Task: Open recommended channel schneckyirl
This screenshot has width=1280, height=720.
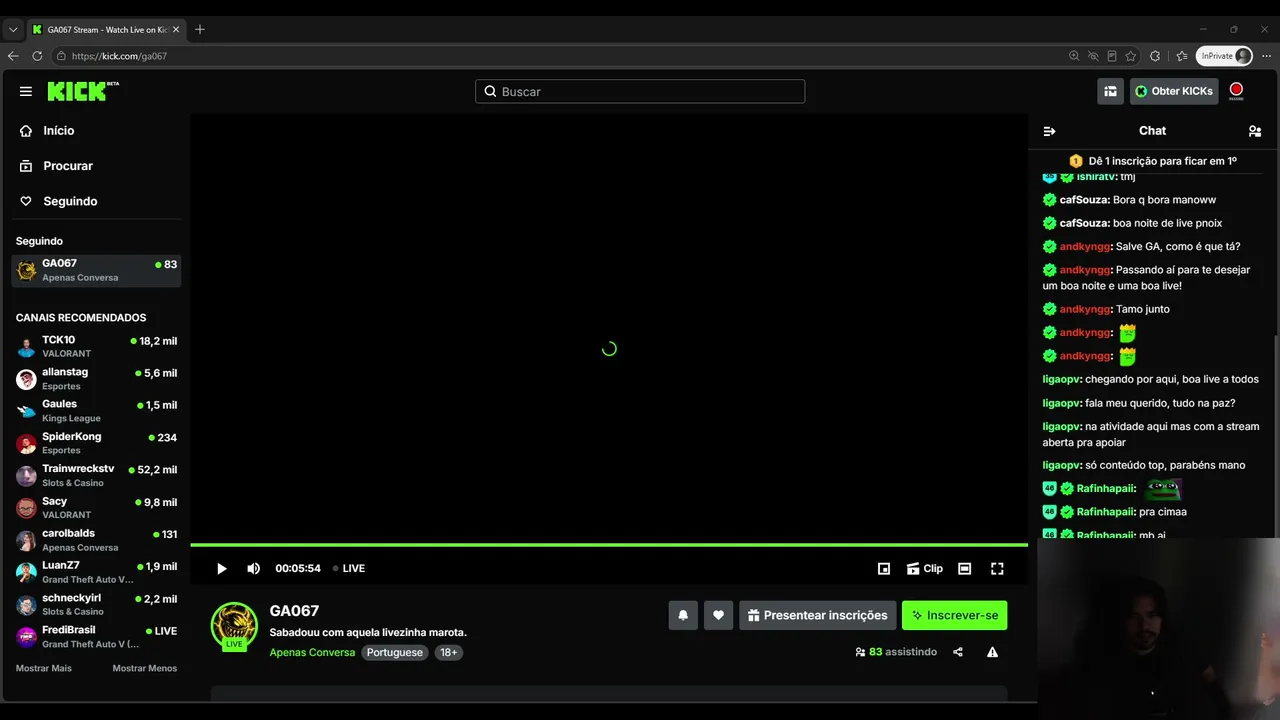Action: point(96,604)
